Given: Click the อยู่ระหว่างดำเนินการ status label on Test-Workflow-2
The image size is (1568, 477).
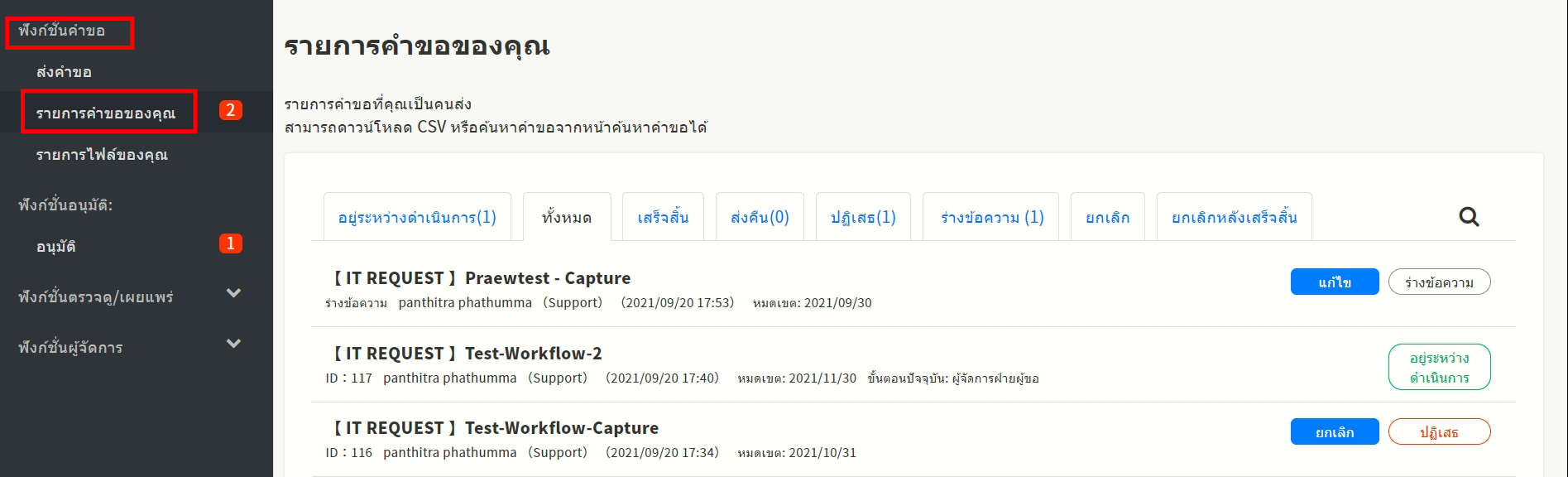Looking at the screenshot, I should coord(1439,368).
